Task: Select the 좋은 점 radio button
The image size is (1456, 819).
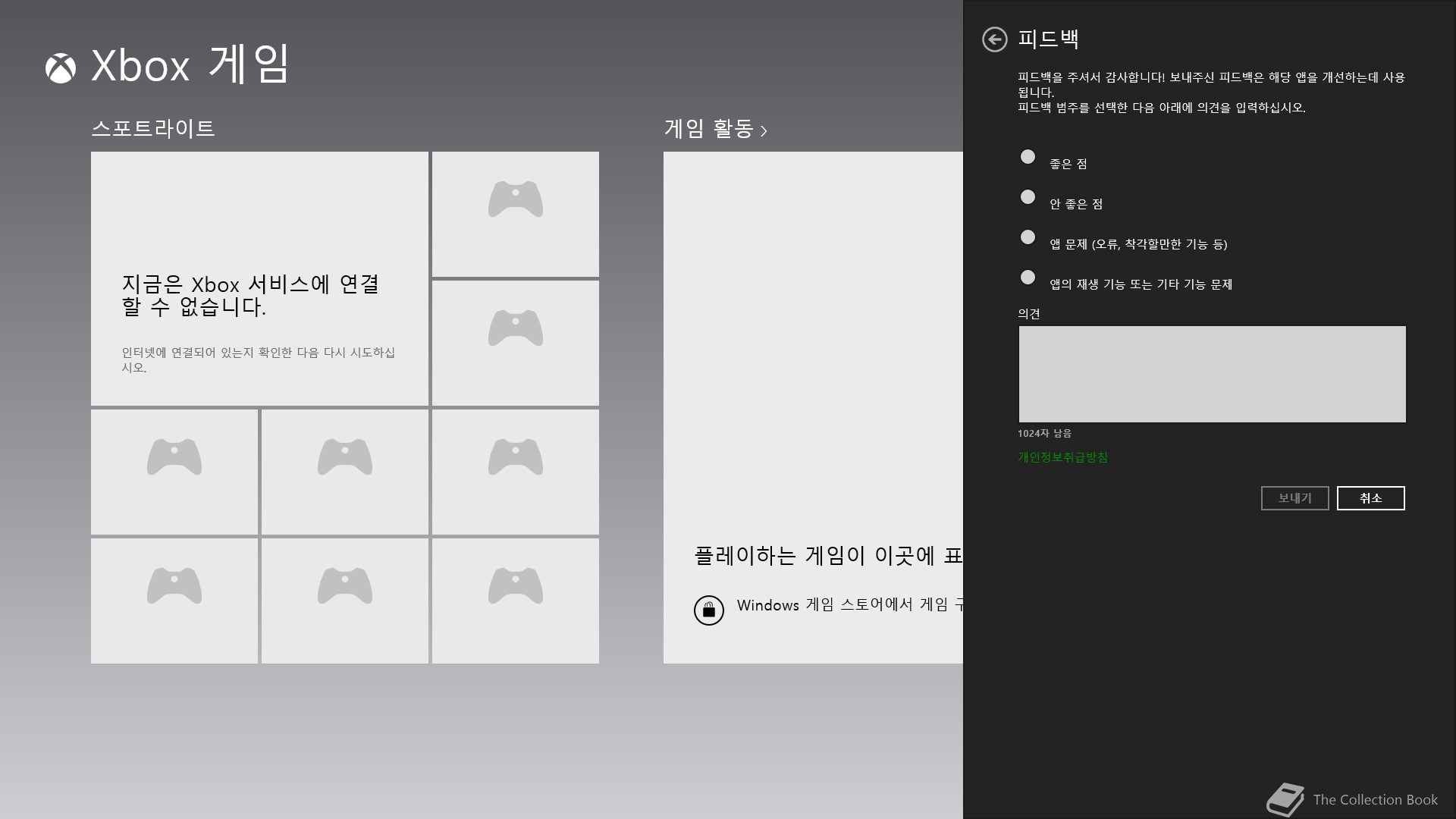Action: (x=1028, y=157)
